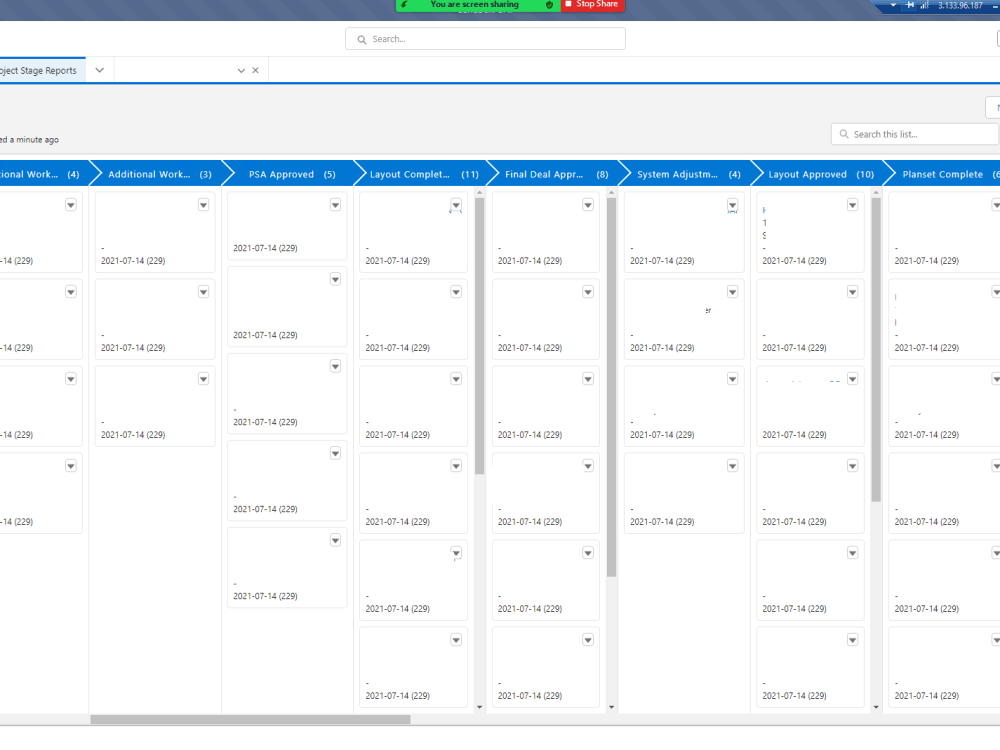
Task: Open actions menu on first Additional Work (3) card
Action: 203,205
